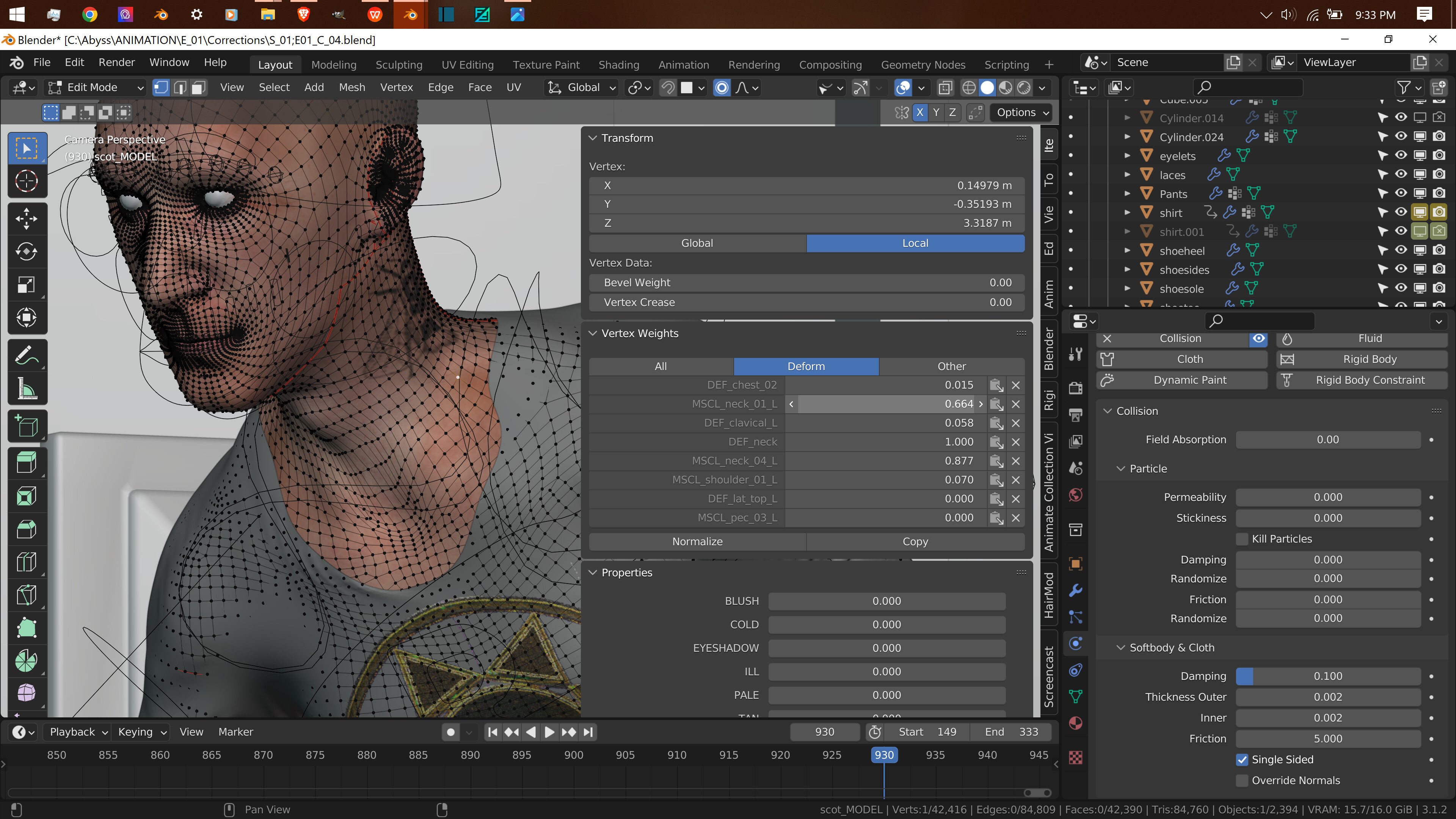This screenshot has width=1456, height=819.
Task: Activate the Rotate tool
Action: pyautogui.click(x=27, y=251)
